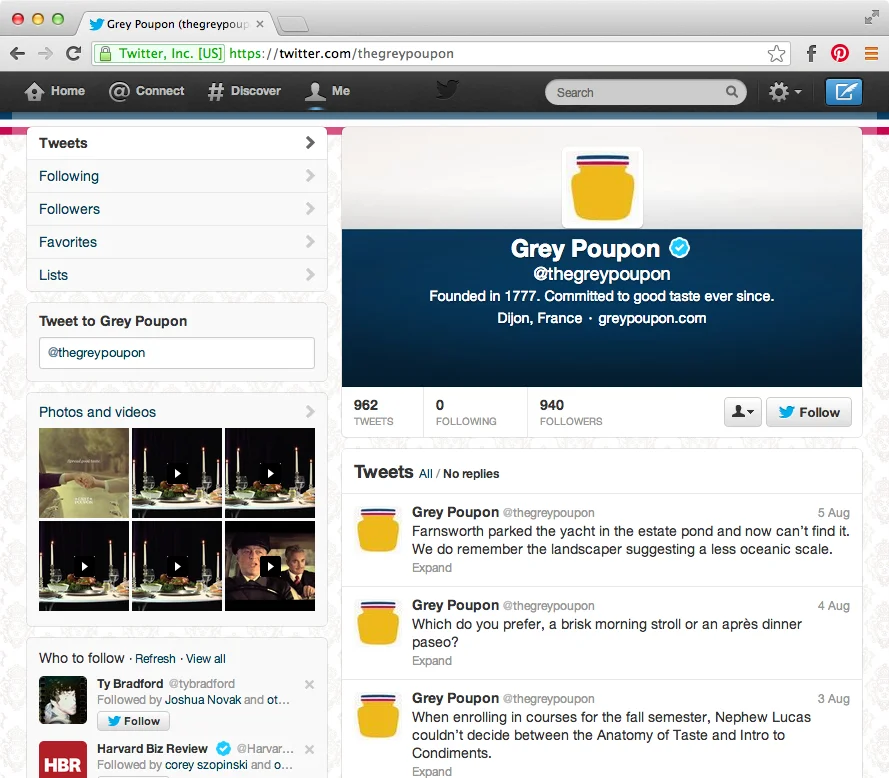Open the Connect notifications section
The height and width of the screenshot is (778, 889).
click(146, 91)
